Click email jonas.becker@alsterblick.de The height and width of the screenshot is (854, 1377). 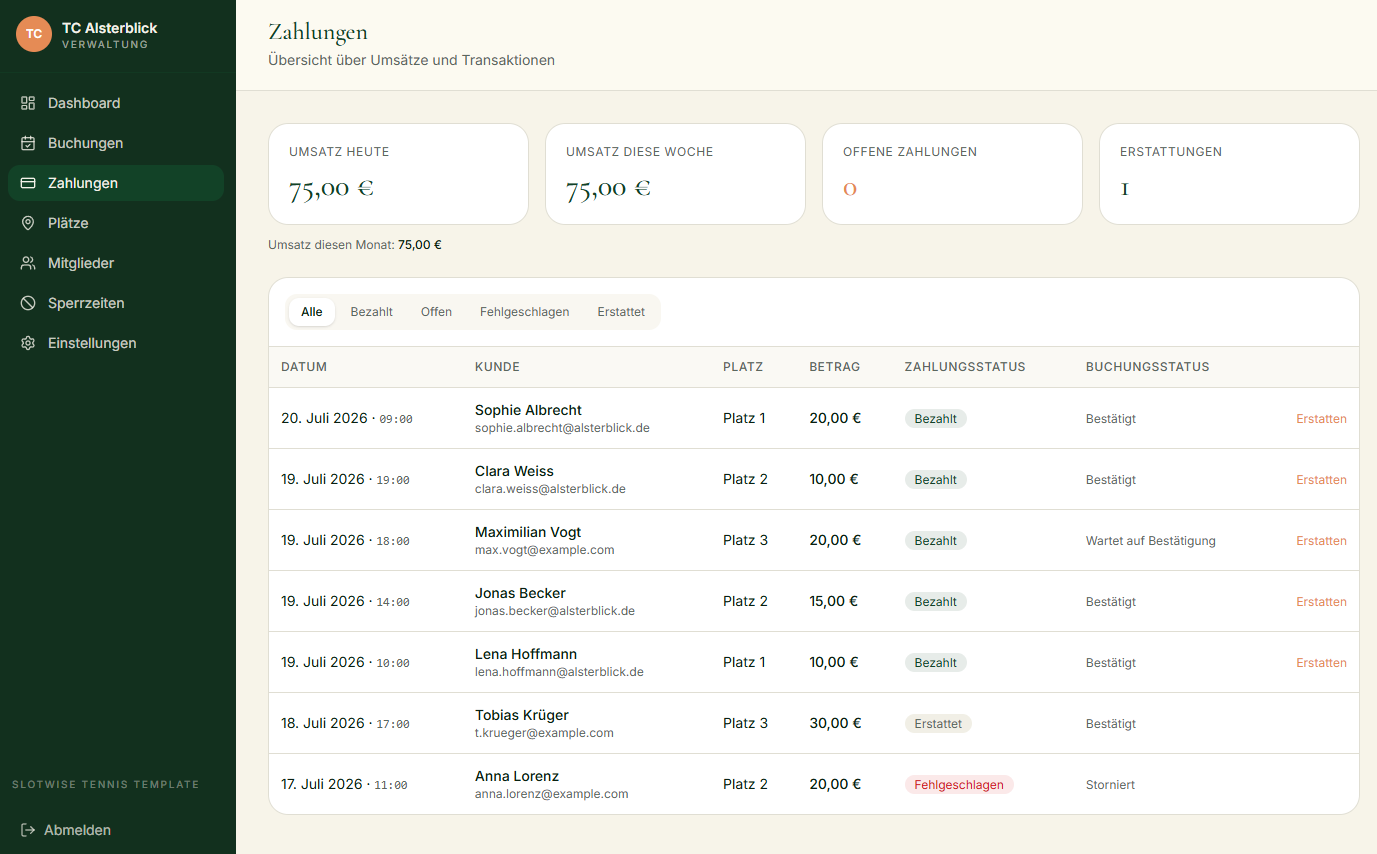555,611
